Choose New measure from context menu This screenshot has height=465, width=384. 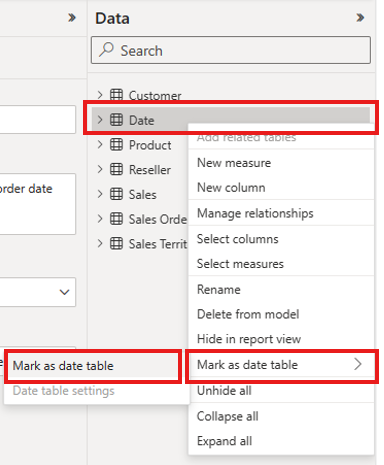click(234, 163)
